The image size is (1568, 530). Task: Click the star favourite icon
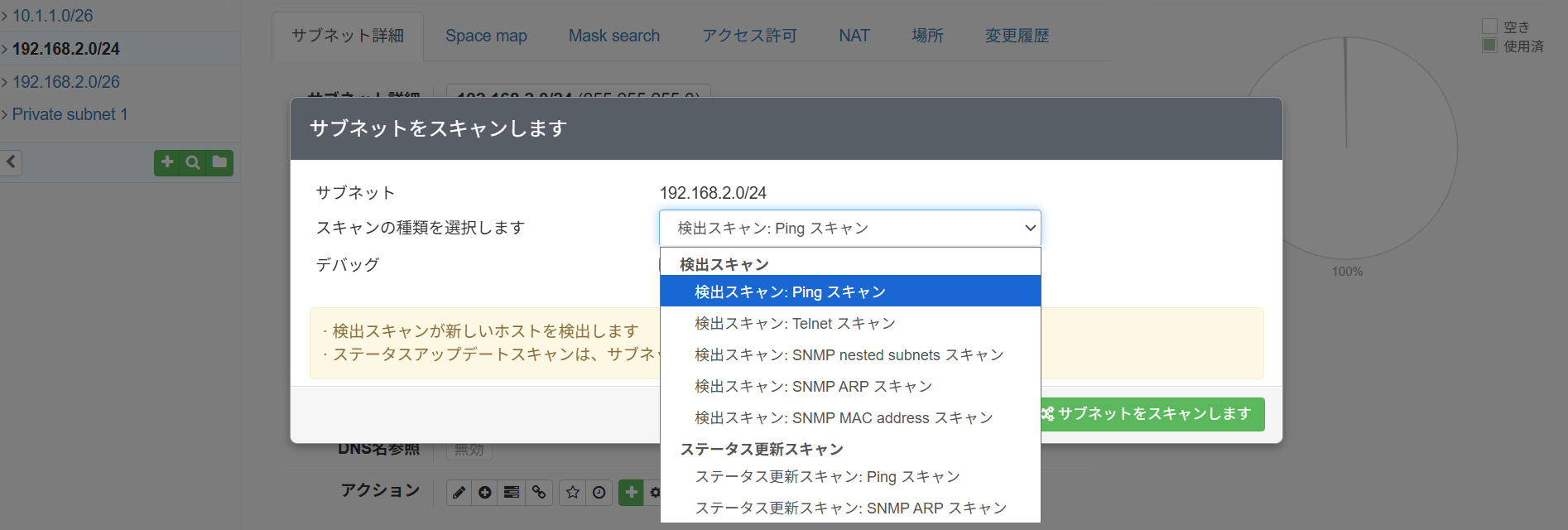(572, 492)
